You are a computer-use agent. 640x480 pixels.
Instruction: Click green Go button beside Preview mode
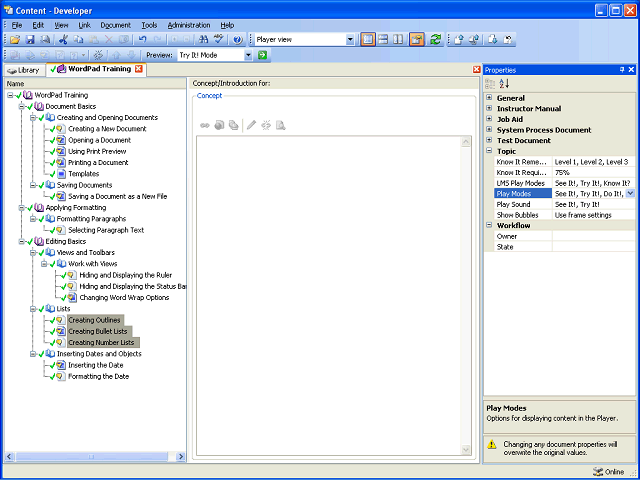tap(262, 55)
